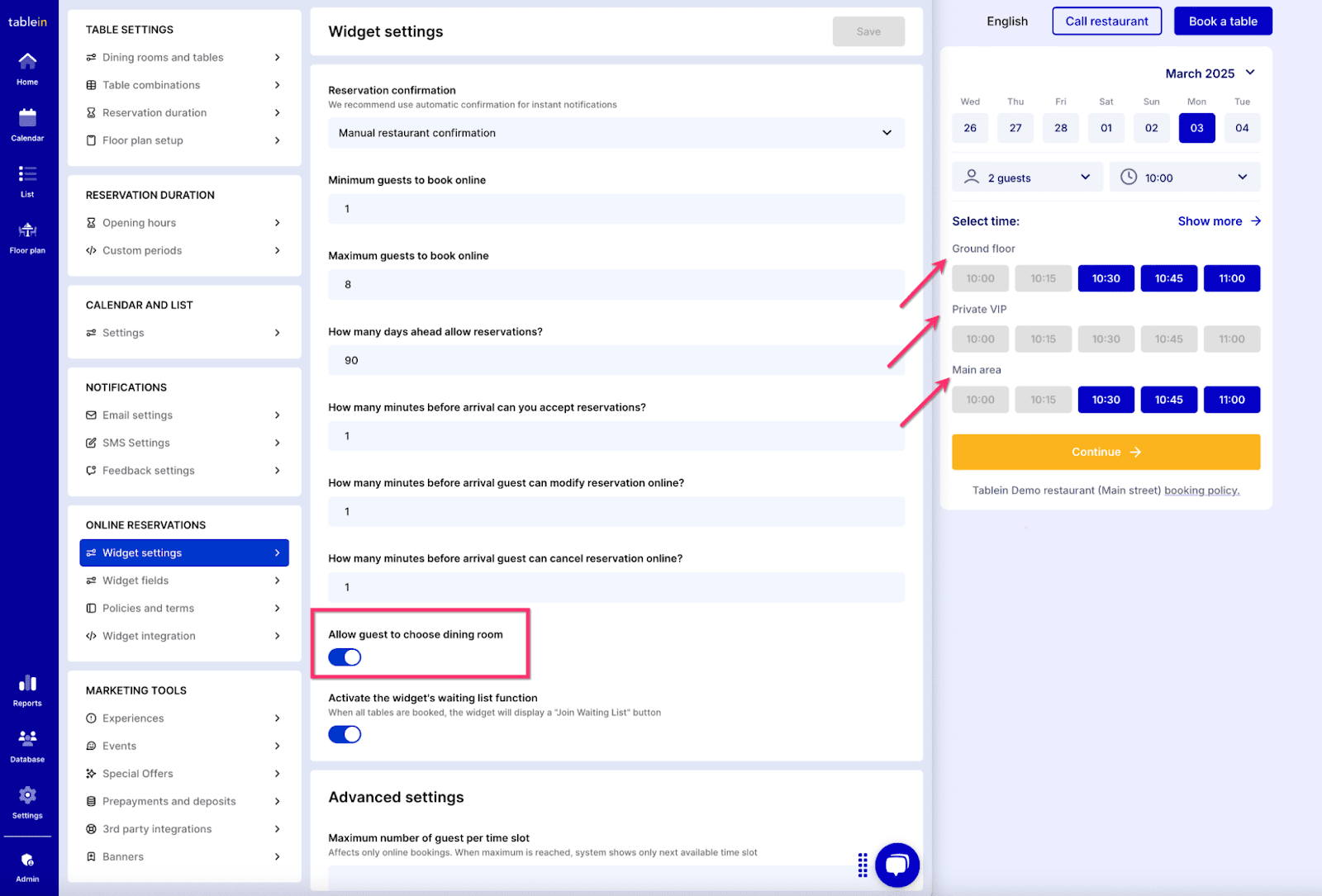Open Database in the sidebar
Screen dimensions: 1322x896
[27, 747]
